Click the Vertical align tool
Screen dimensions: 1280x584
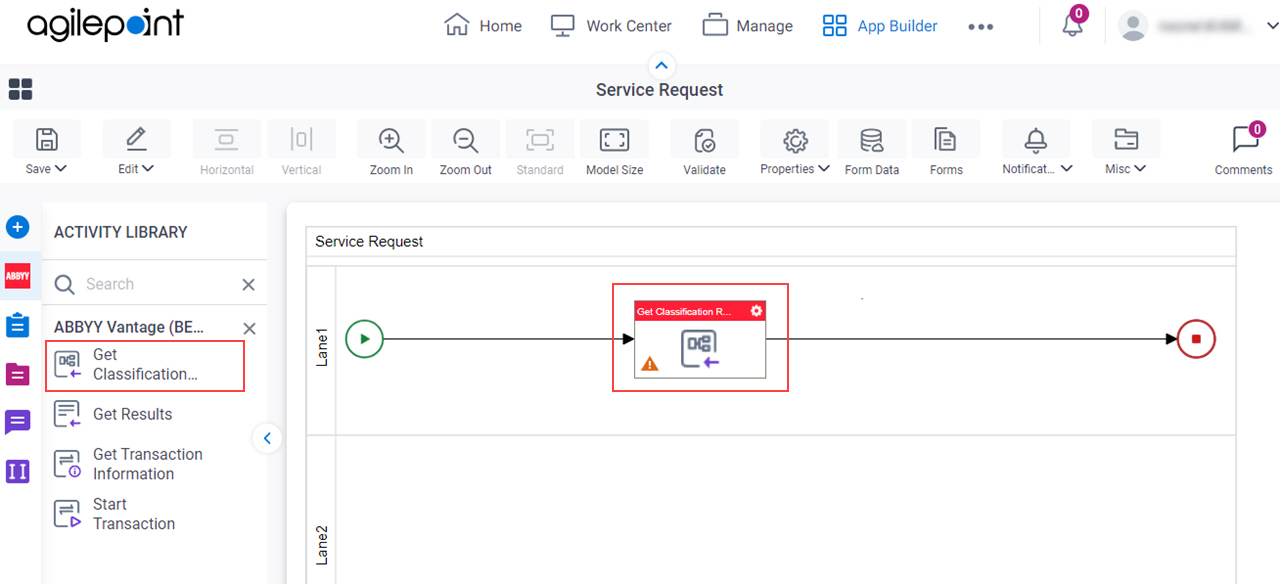[x=301, y=151]
